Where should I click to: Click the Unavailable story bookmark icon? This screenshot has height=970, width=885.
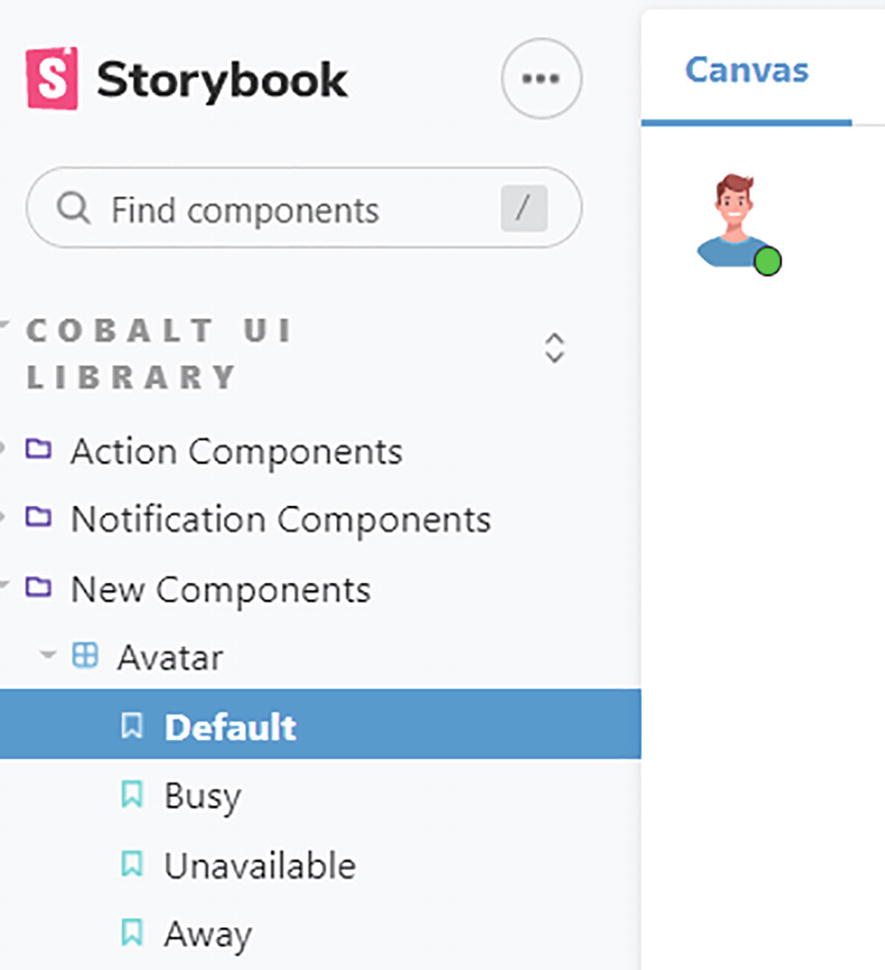(131, 864)
